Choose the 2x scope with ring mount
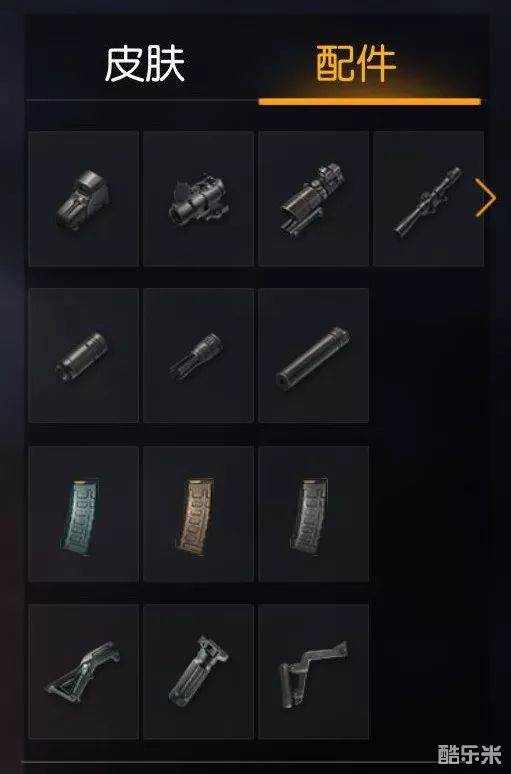This screenshot has width=511, height=774. click(198, 199)
